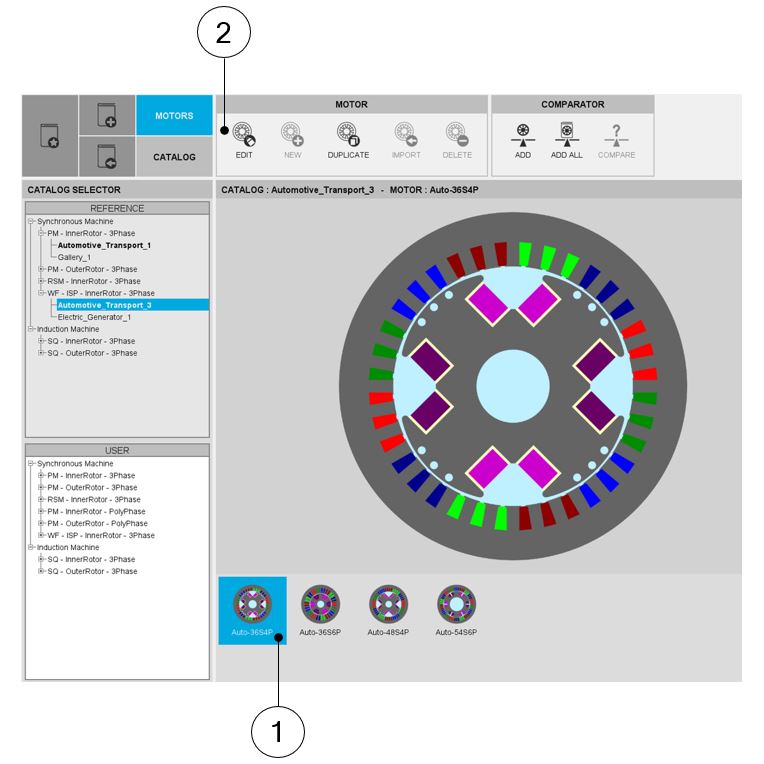The height and width of the screenshot is (764, 764).
Task: Collapse Induction Machine in USER tree
Action: click(x=31, y=547)
